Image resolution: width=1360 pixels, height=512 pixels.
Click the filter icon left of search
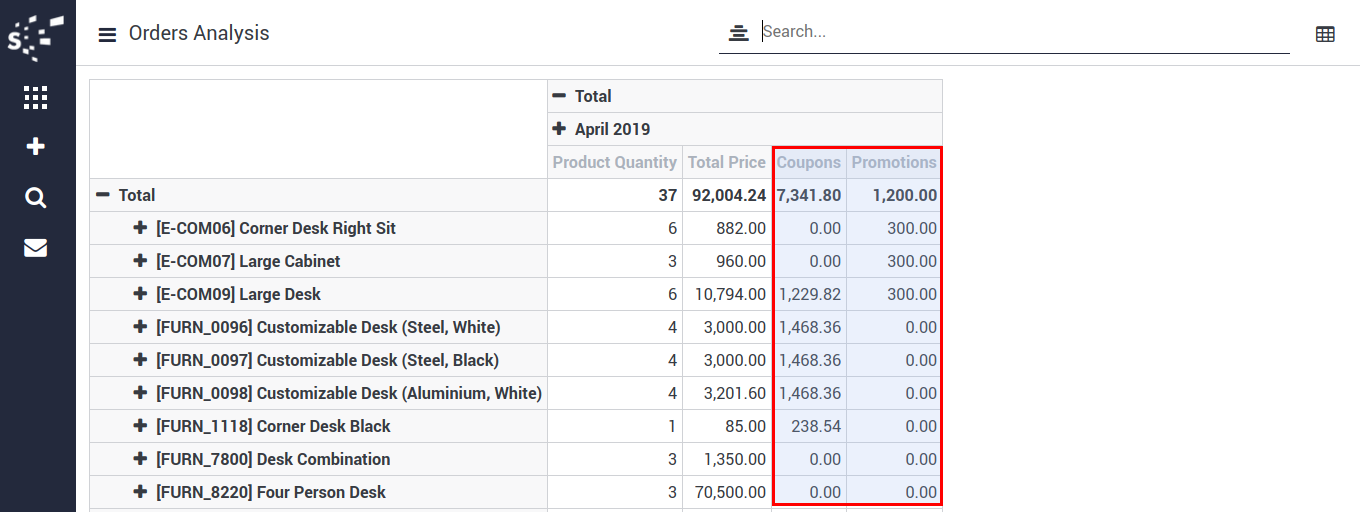(x=738, y=33)
